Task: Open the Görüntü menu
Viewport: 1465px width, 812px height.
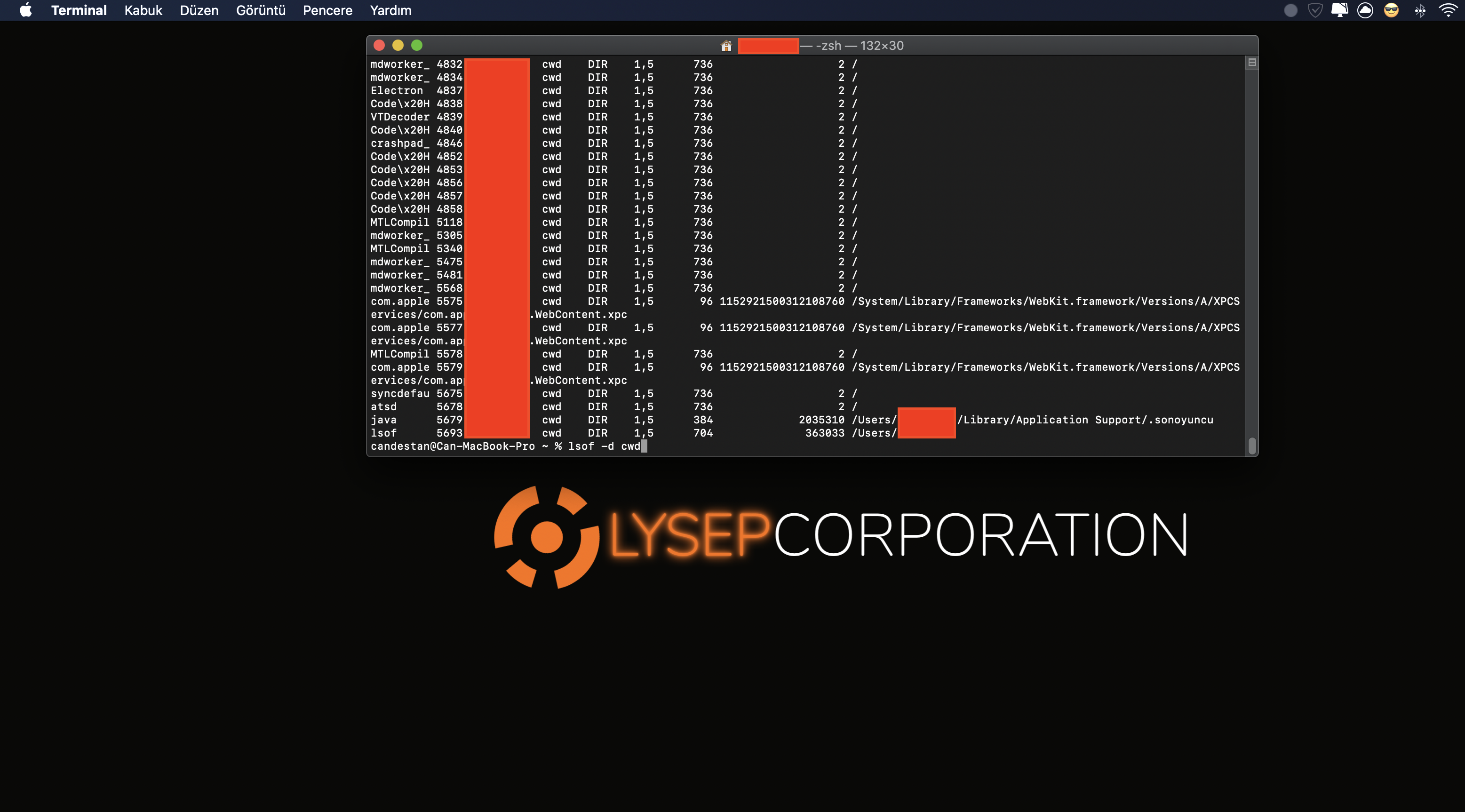Action: (261, 10)
